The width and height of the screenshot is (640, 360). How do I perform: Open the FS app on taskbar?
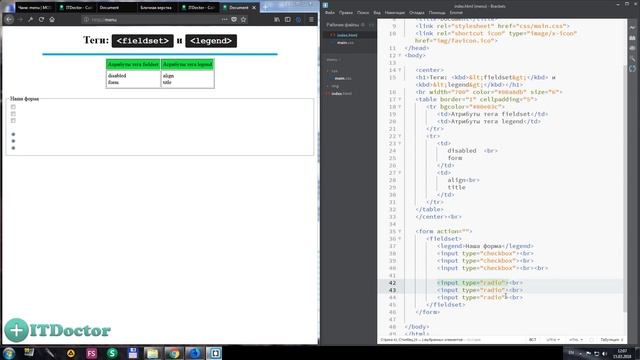[x=91, y=353]
